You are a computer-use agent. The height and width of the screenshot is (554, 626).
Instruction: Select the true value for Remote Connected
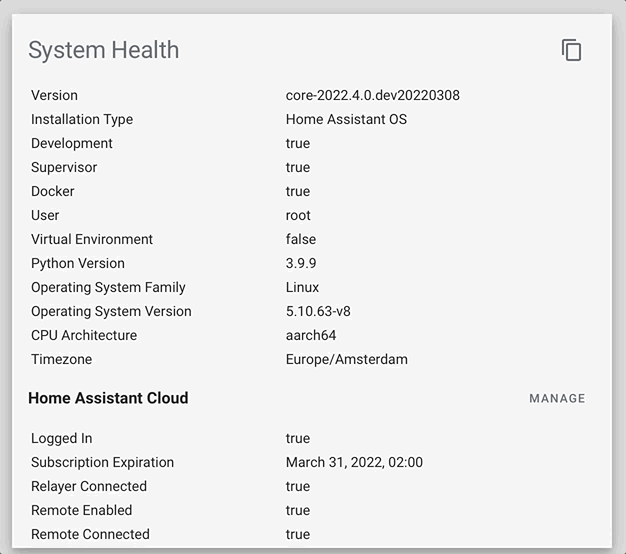298,534
